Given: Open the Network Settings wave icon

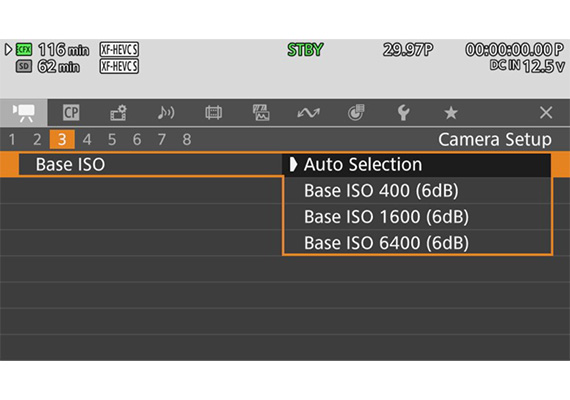Looking at the screenshot, I should (308, 113).
